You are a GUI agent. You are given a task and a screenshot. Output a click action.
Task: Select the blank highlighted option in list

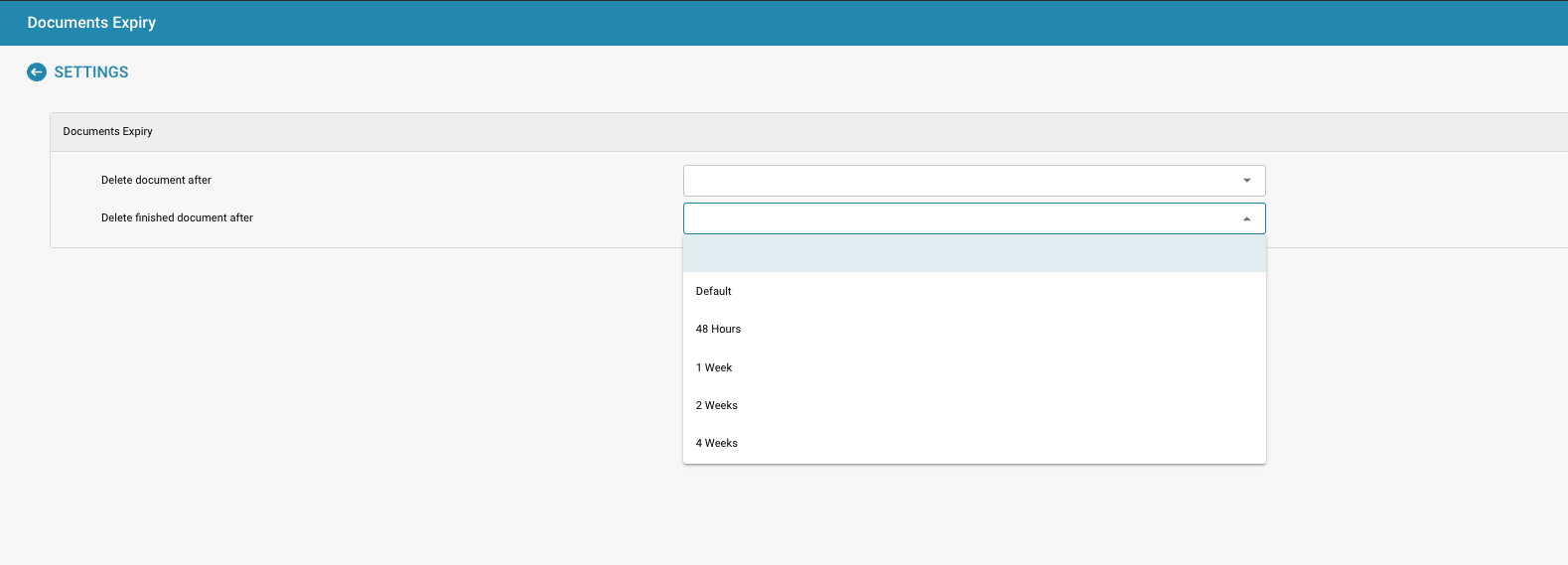pos(973,253)
